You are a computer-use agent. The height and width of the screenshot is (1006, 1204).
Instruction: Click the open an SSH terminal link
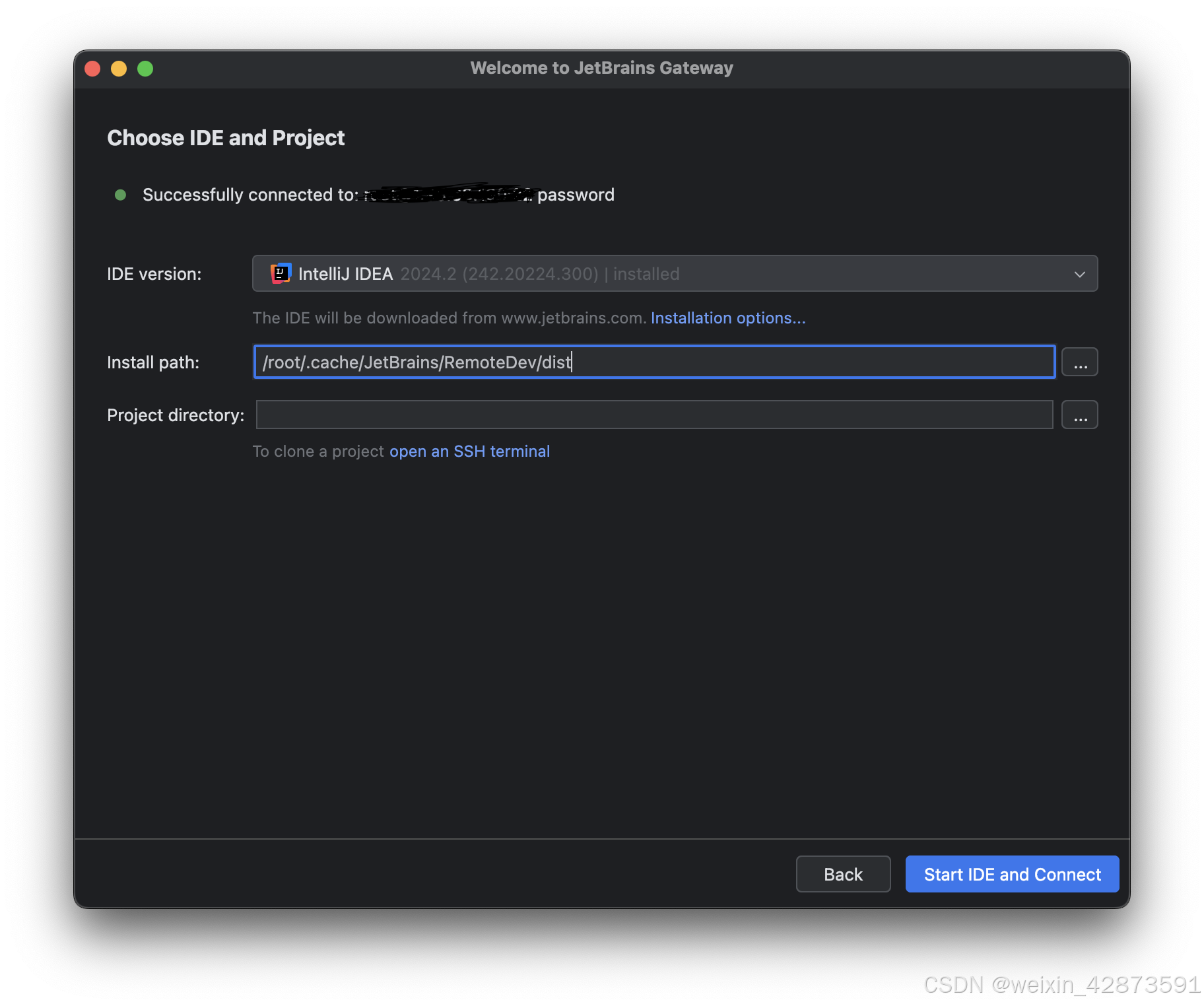coord(469,452)
